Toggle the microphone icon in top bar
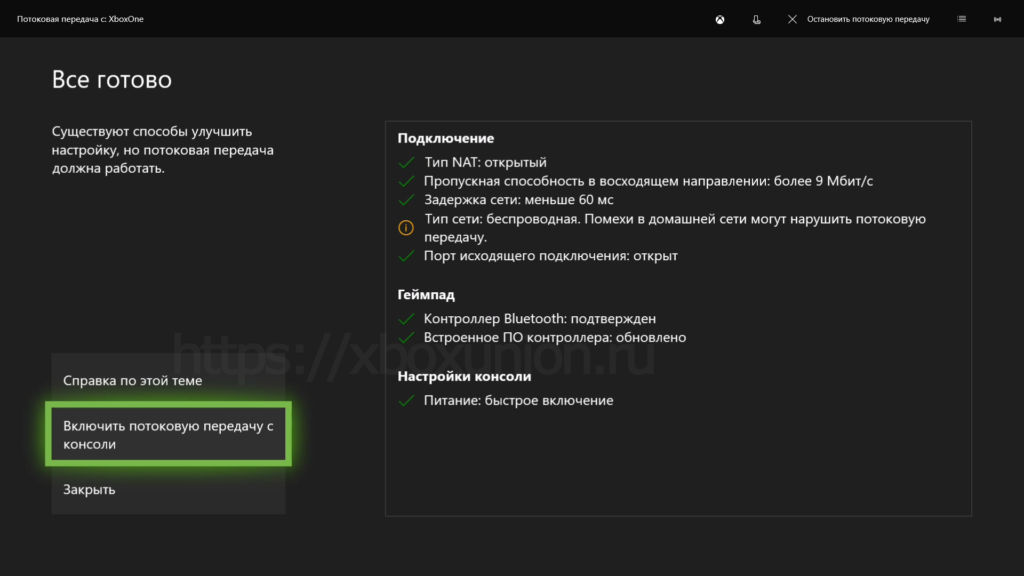The height and width of the screenshot is (576, 1024). click(x=756, y=19)
